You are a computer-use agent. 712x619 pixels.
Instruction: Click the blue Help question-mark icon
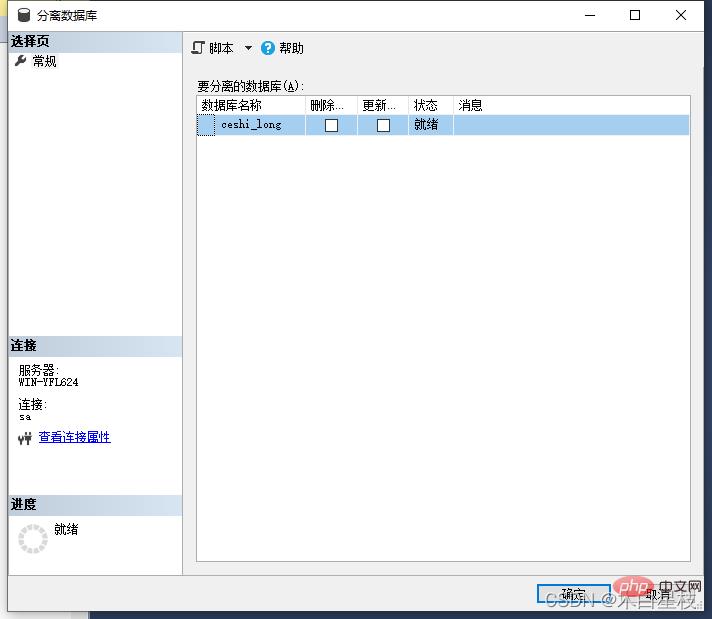point(268,48)
